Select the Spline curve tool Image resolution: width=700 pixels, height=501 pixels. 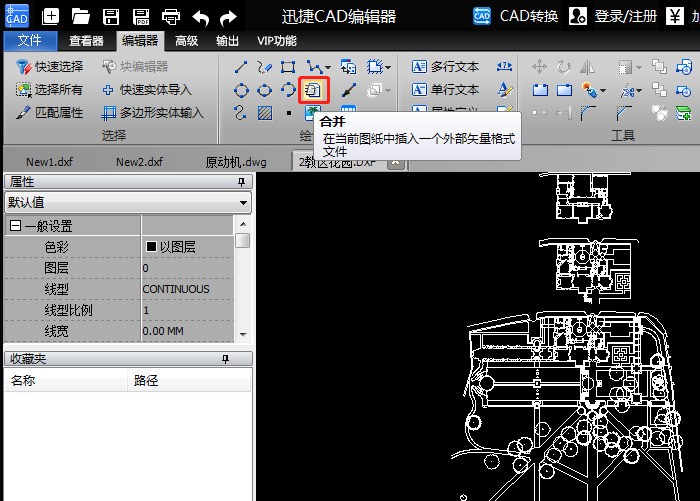click(x=240, y=113)
